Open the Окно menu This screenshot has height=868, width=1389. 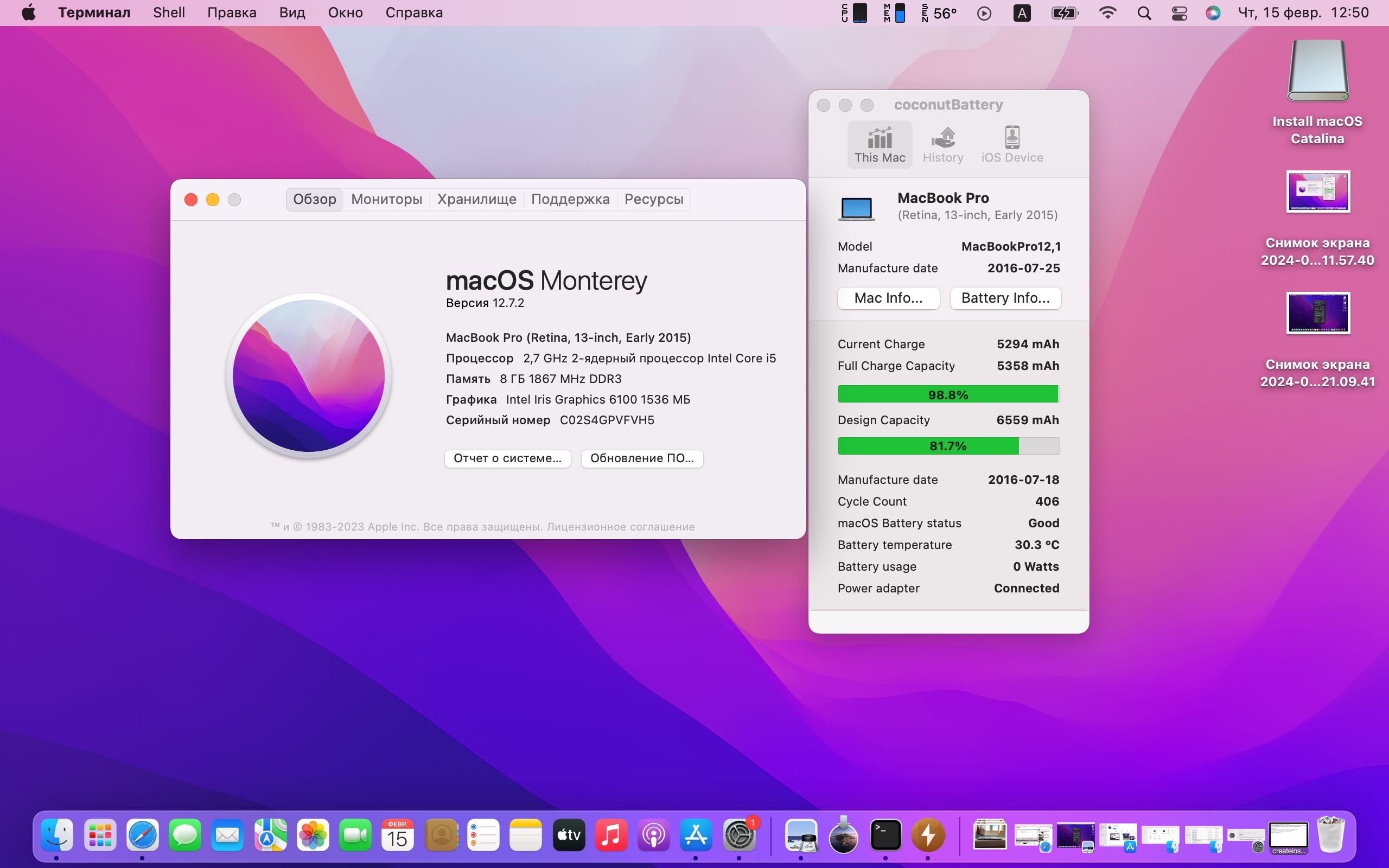tap(346, 12)
